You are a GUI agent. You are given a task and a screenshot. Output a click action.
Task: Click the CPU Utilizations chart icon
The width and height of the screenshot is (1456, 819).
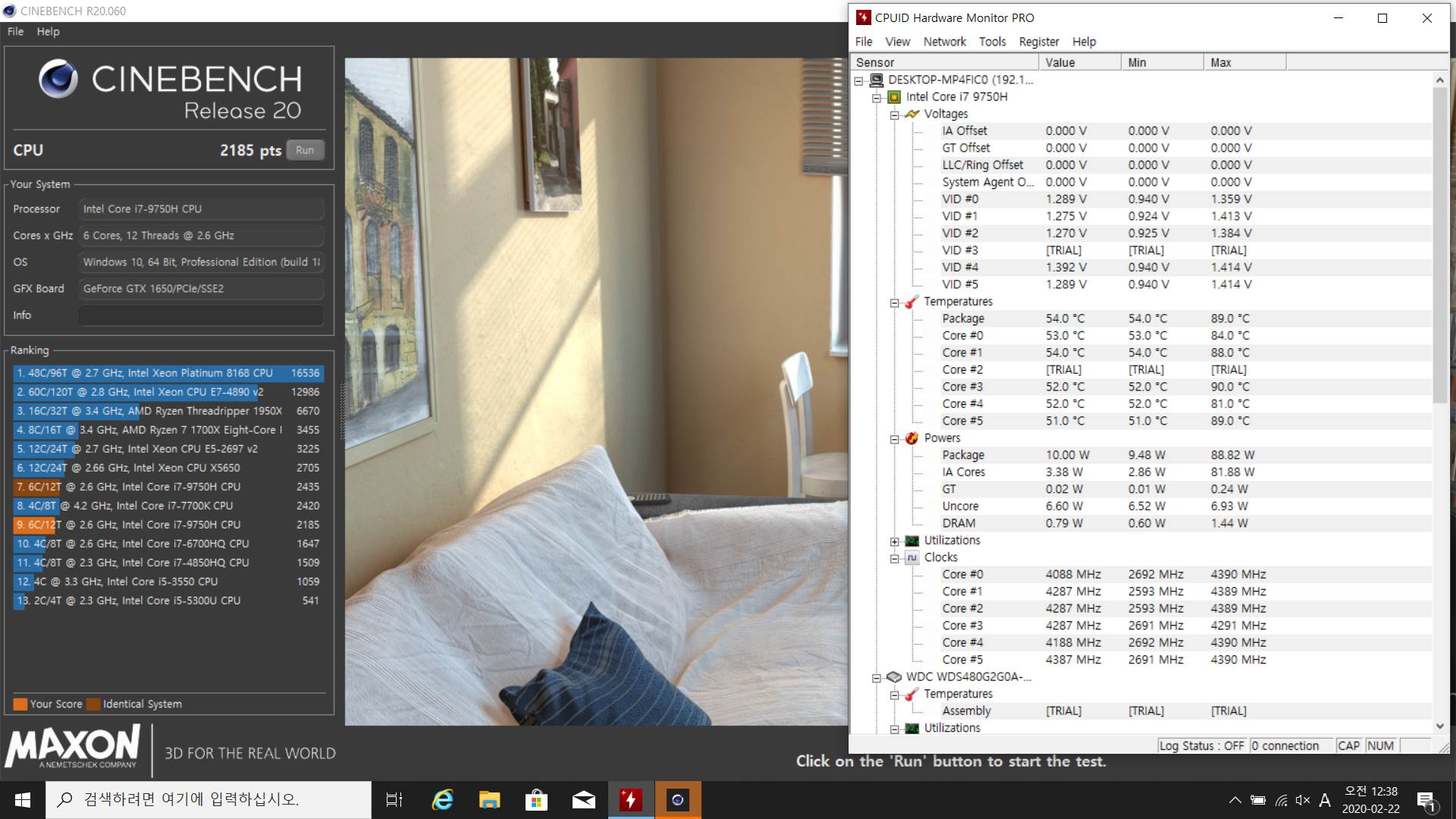point(912,541)
